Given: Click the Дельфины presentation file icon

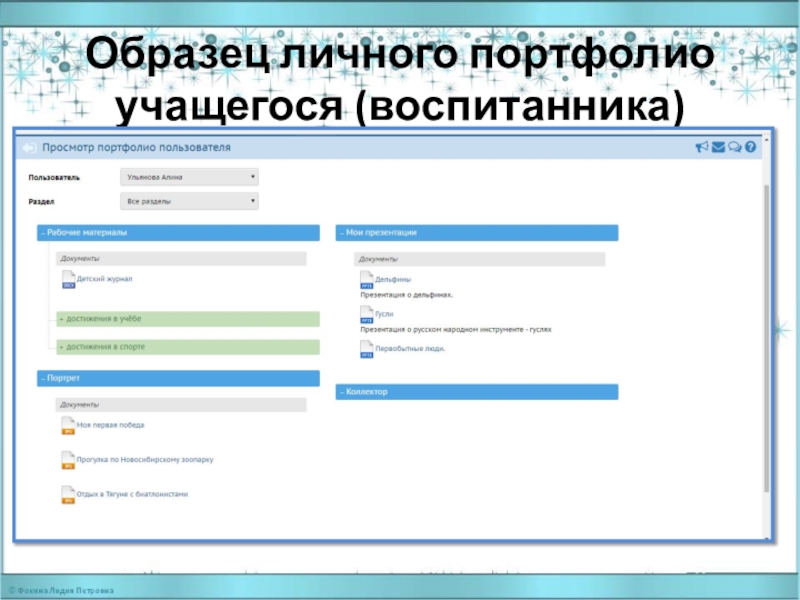Looking at the screenshot, I should [x=366, y=281].
